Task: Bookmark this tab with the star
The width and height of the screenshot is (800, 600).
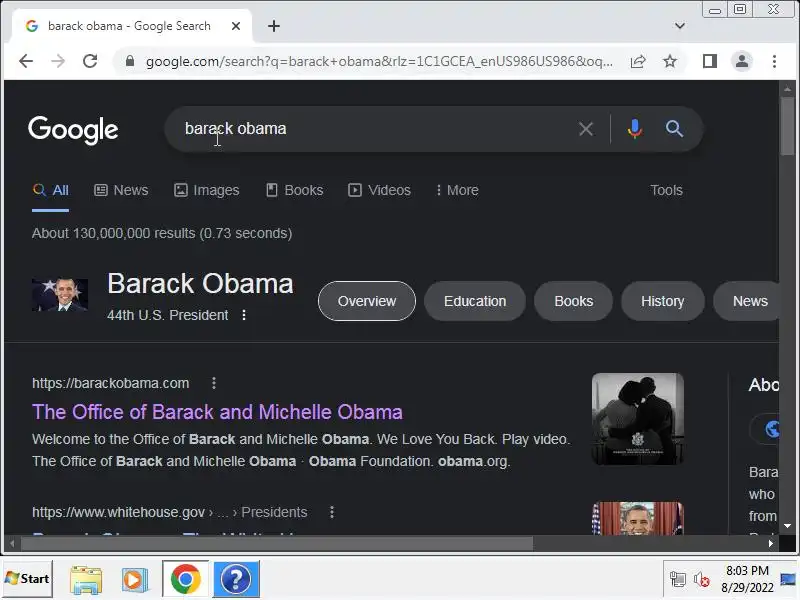Action: tap(670, 61)
